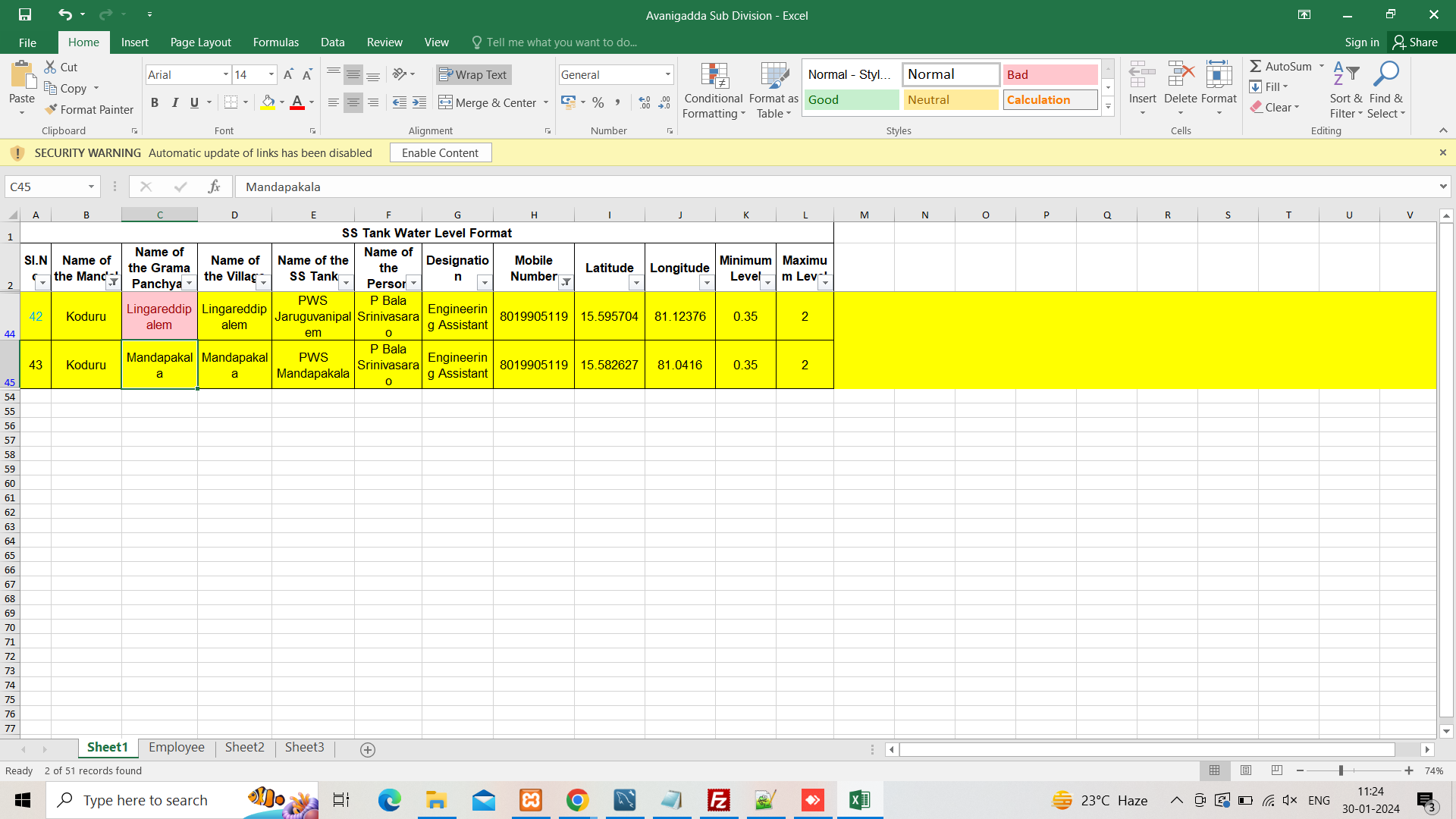Click the Format Painter brush
Image resolution: width=1456 pixels, height=819 pixels.
[x=51, y=109]
